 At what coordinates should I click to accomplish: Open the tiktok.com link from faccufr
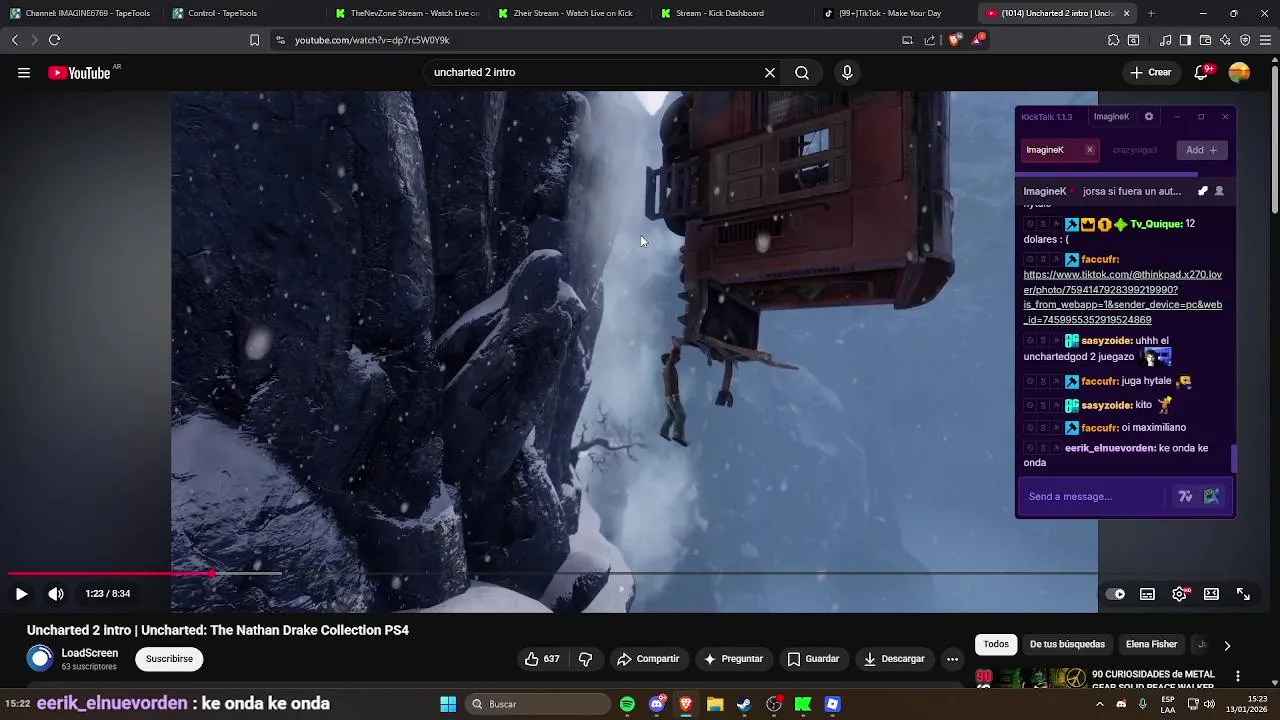pos(1122,297)
